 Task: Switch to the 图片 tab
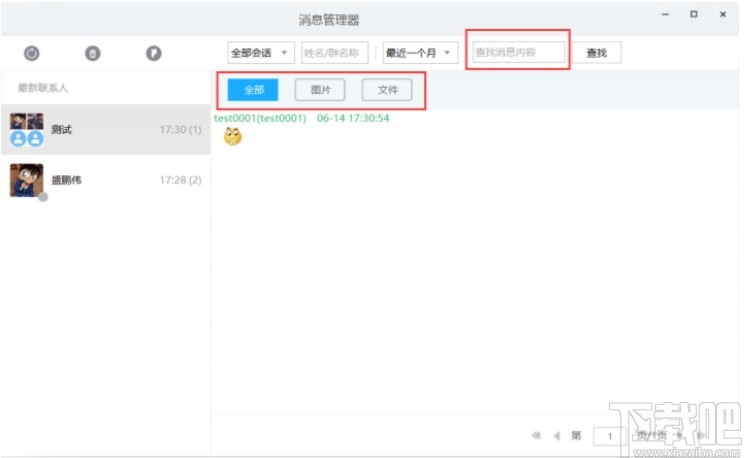pos(320,90)
